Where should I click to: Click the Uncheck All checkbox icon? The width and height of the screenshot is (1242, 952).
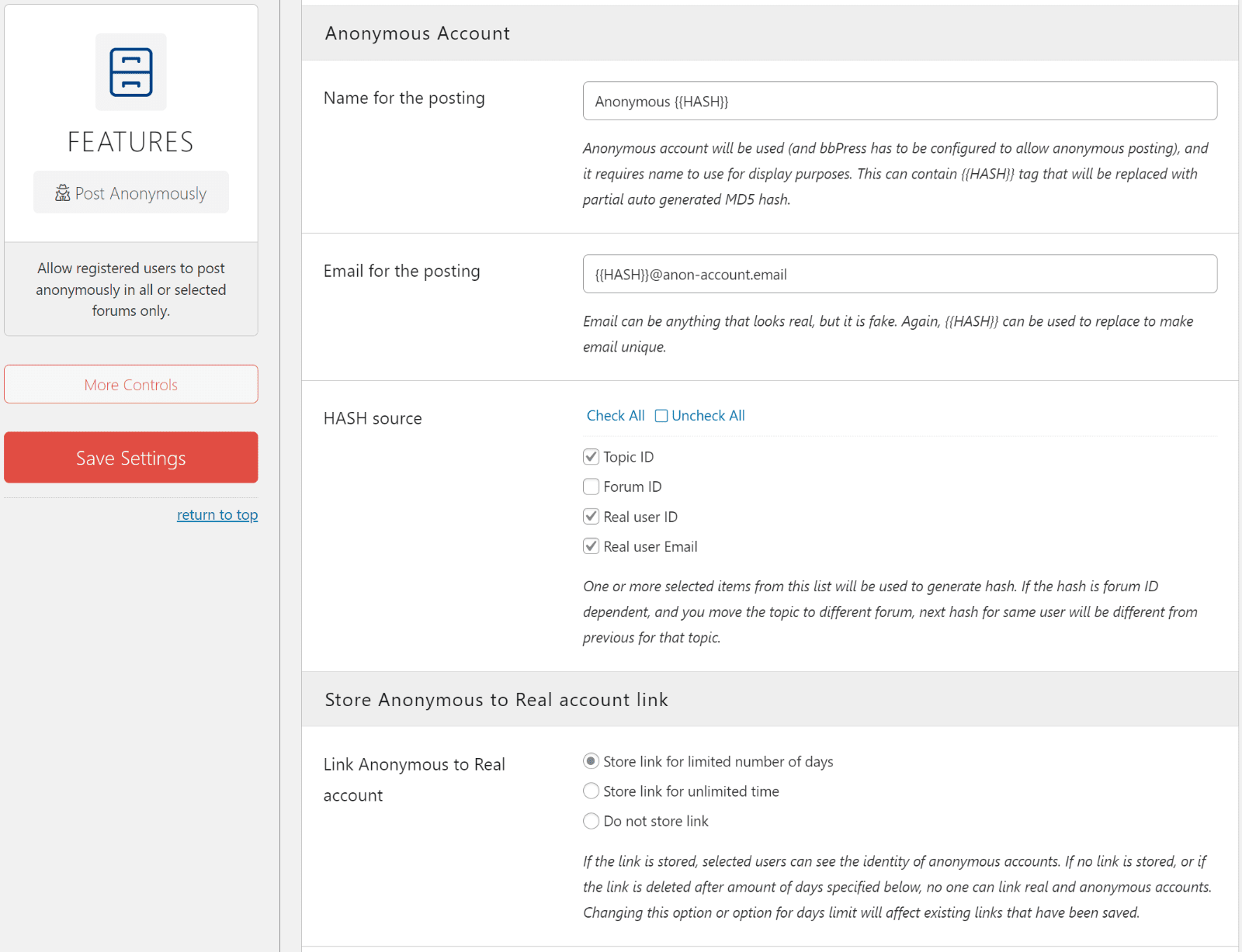(x=661, y=416)
